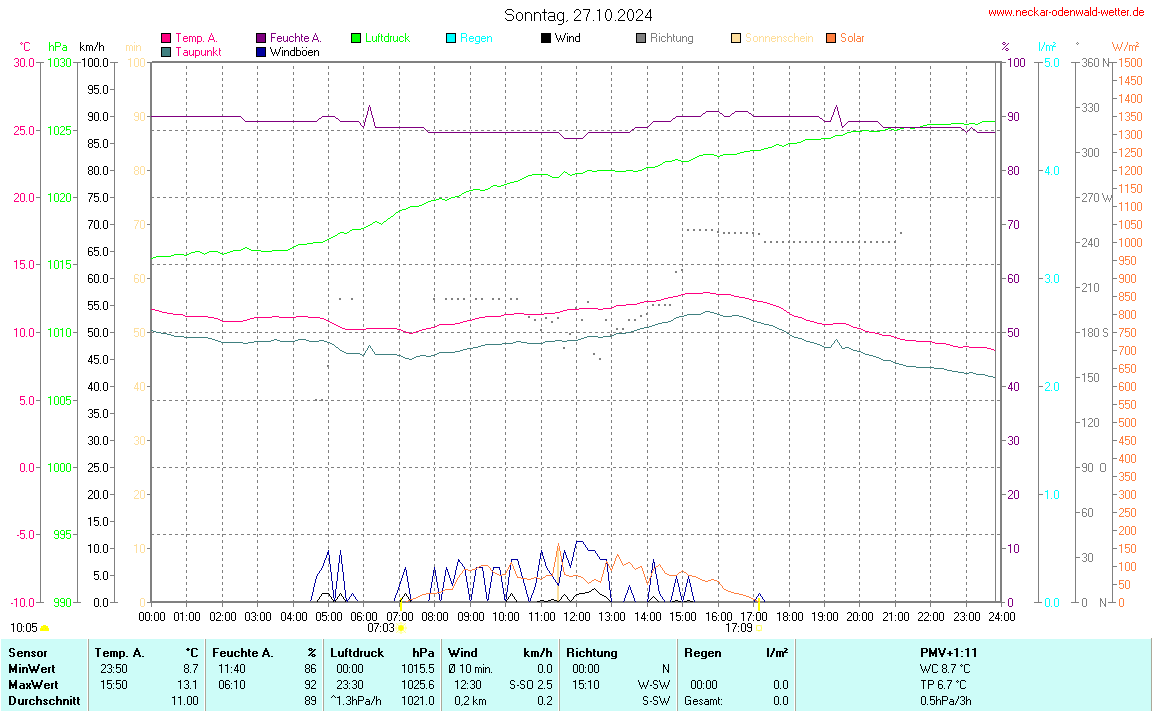Click the purple Feuchte A. legend swatch
This screenshot has height=711, width=1152.
(261, 38)
